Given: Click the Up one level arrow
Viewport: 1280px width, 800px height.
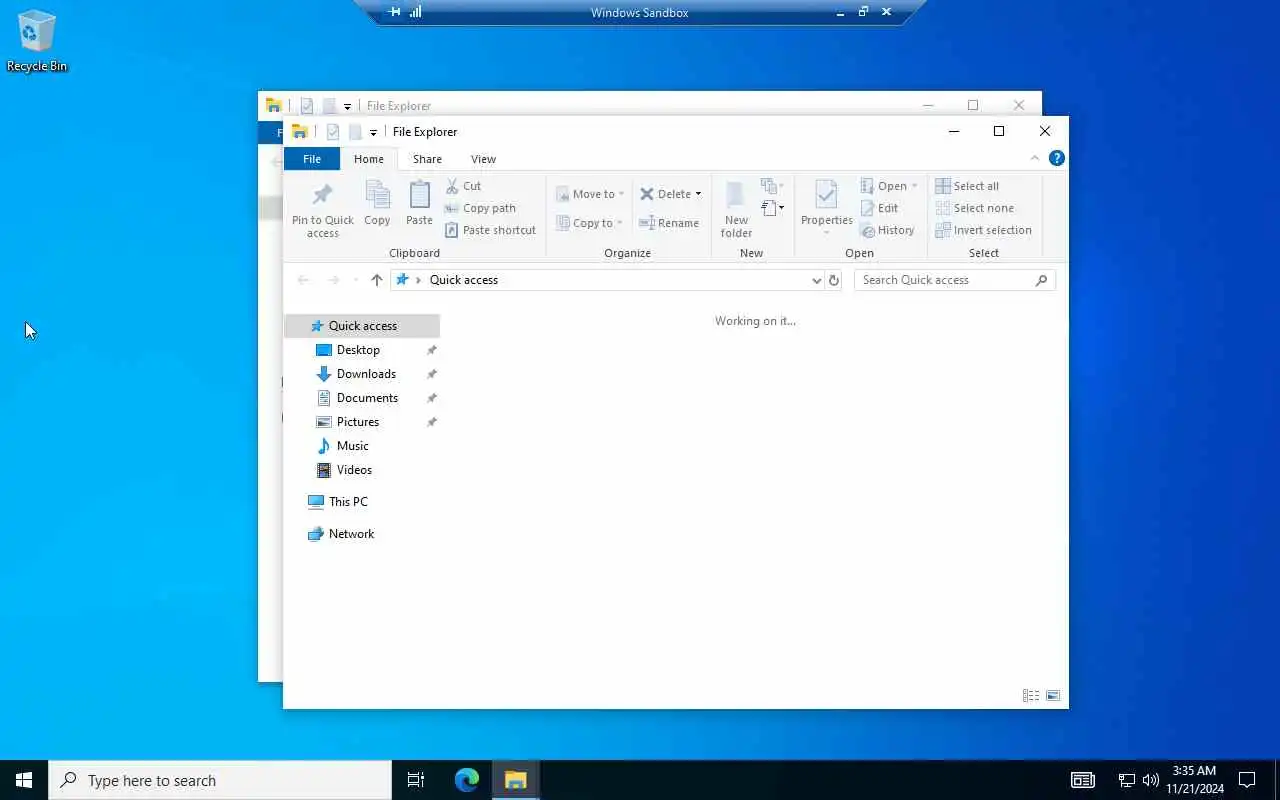Looking at the screenshot, I should point(376,280).
